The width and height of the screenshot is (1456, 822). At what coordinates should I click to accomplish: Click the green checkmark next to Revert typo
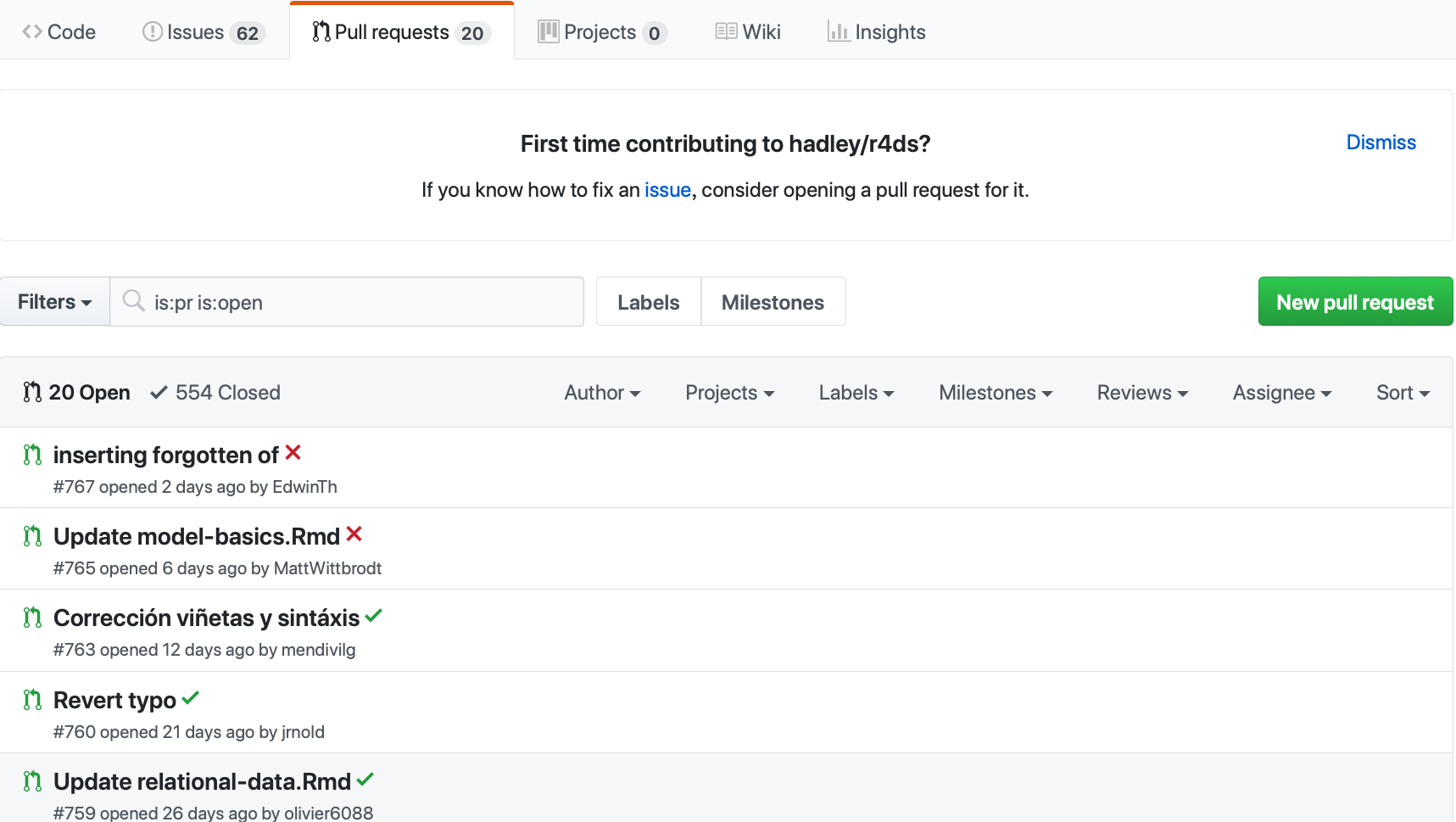click(x=191, y=698)
